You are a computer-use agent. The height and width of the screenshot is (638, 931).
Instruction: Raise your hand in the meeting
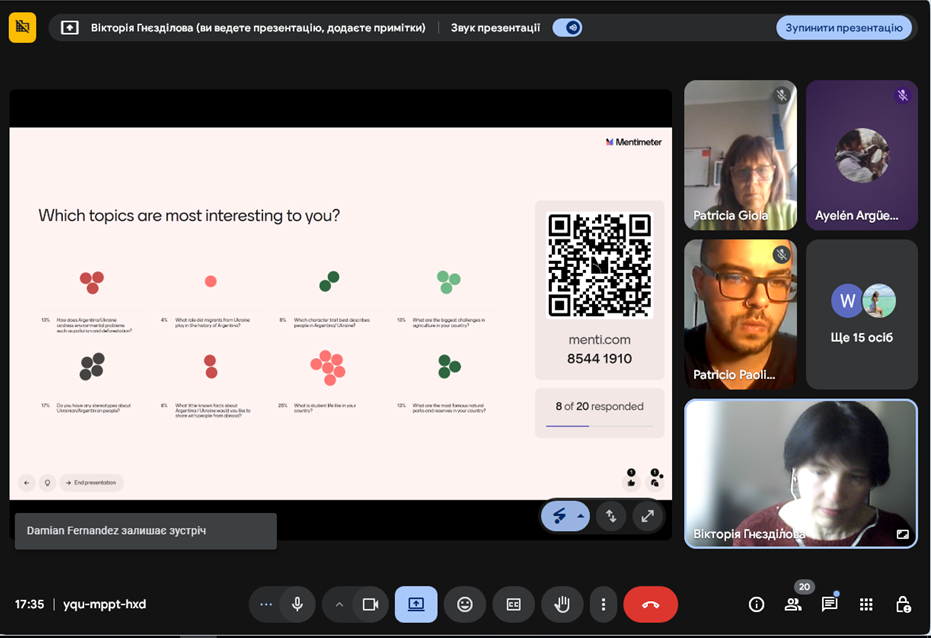562,604
